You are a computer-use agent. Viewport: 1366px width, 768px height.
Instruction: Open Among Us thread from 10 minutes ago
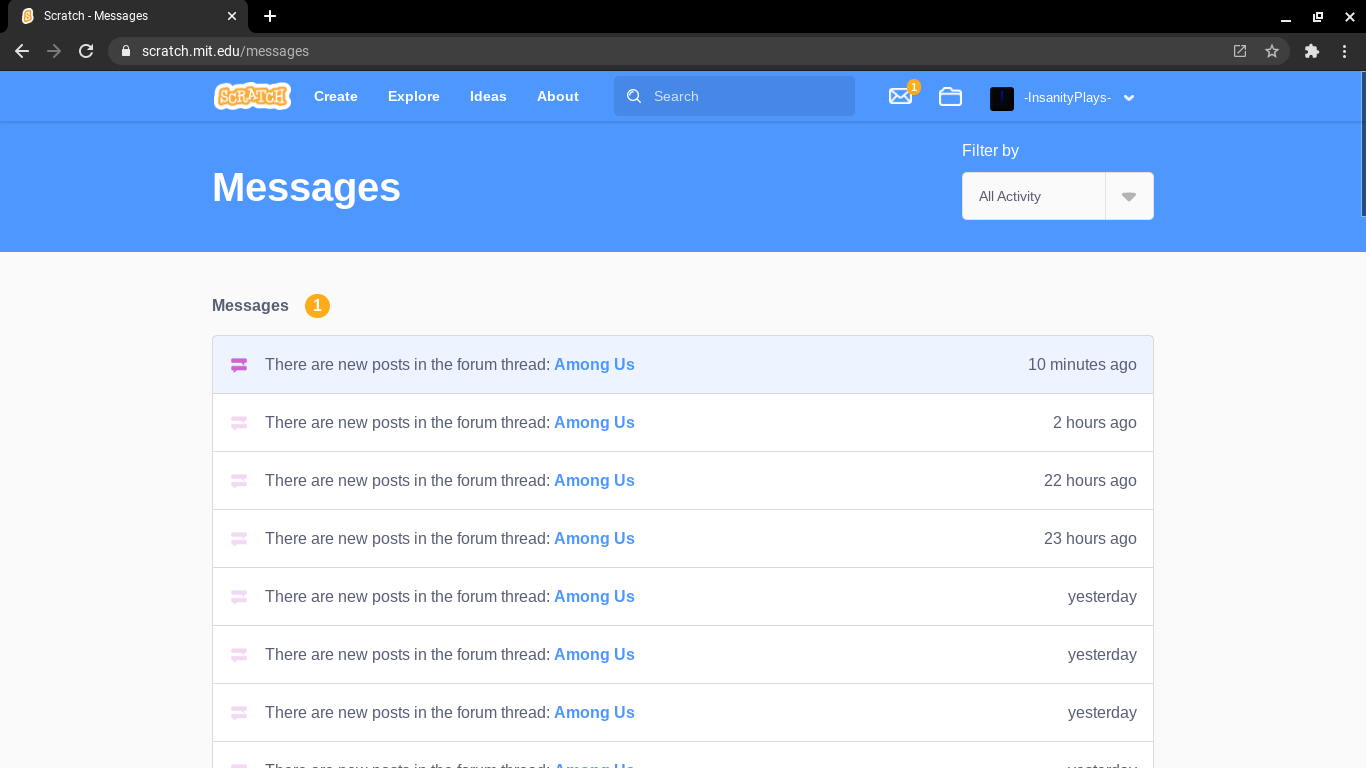coord(594,365)
